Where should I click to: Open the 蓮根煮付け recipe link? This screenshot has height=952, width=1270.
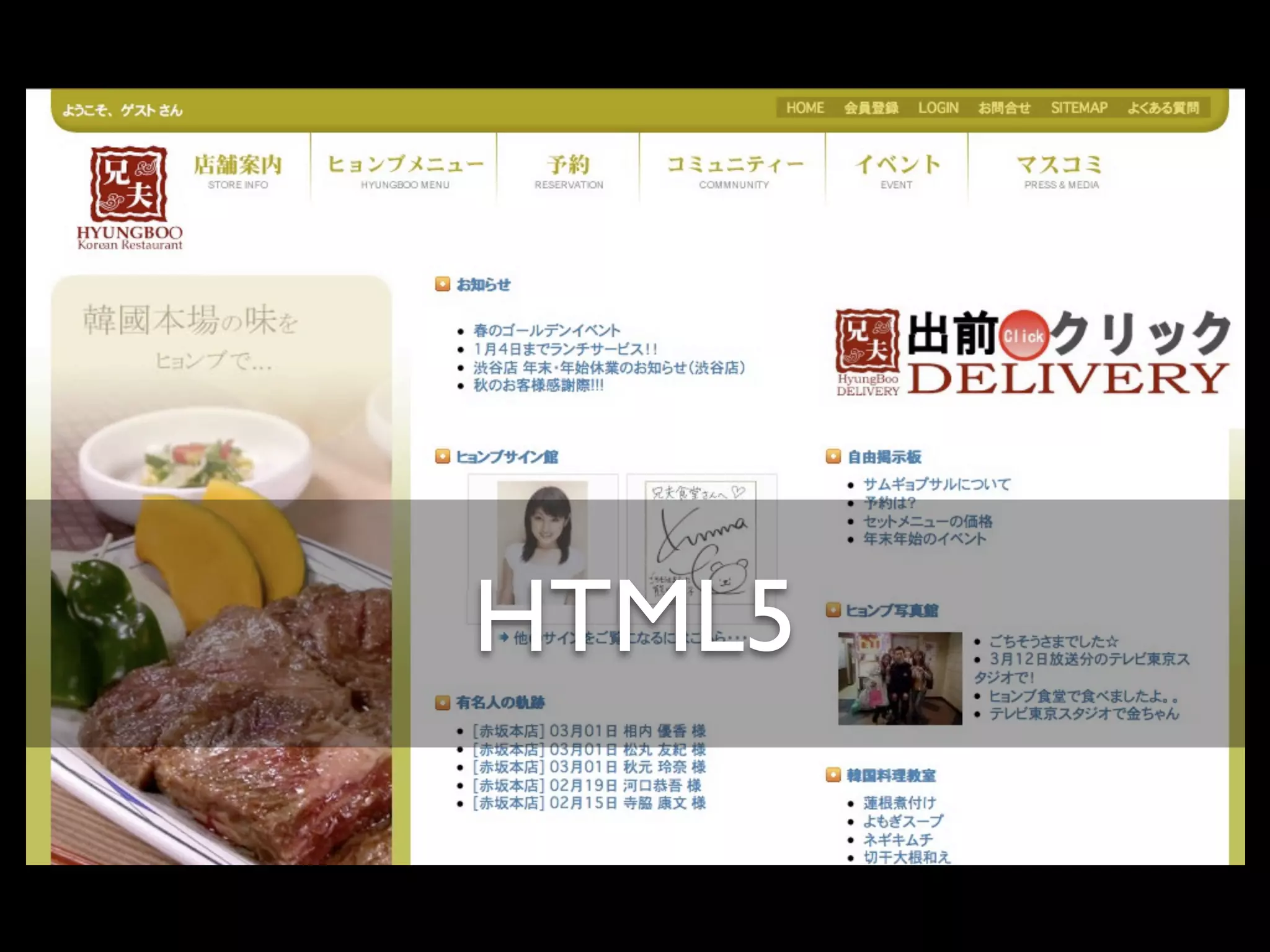click(x=899, y=803)
